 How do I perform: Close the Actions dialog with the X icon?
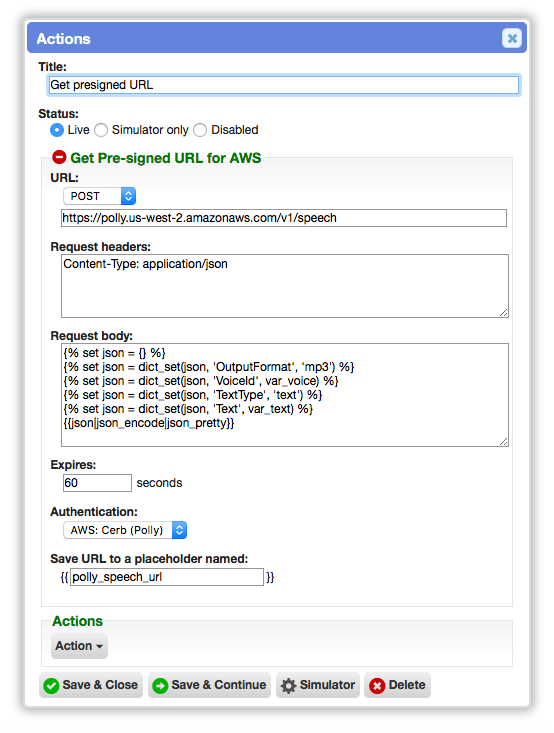(512, 38)
